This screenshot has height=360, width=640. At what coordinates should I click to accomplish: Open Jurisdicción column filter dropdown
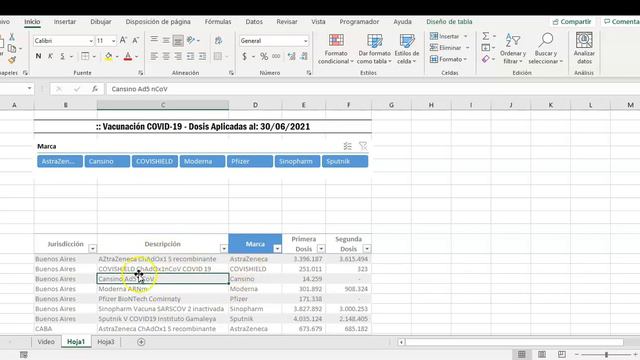point(93,249)
